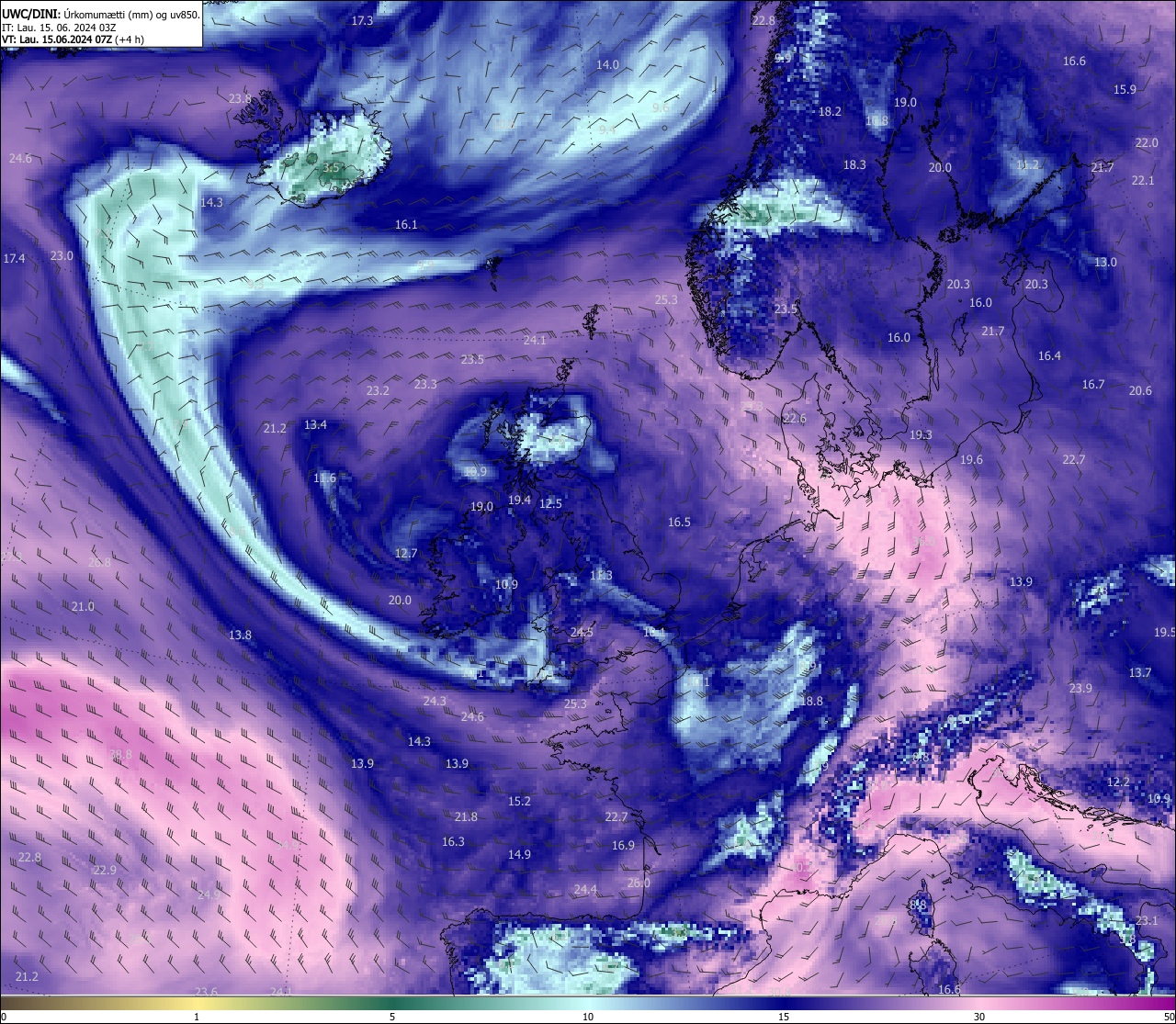This screenshot has width=1176, height=1024.
Task: Click the 22.1 value on the right
Action: point(1142,181)
